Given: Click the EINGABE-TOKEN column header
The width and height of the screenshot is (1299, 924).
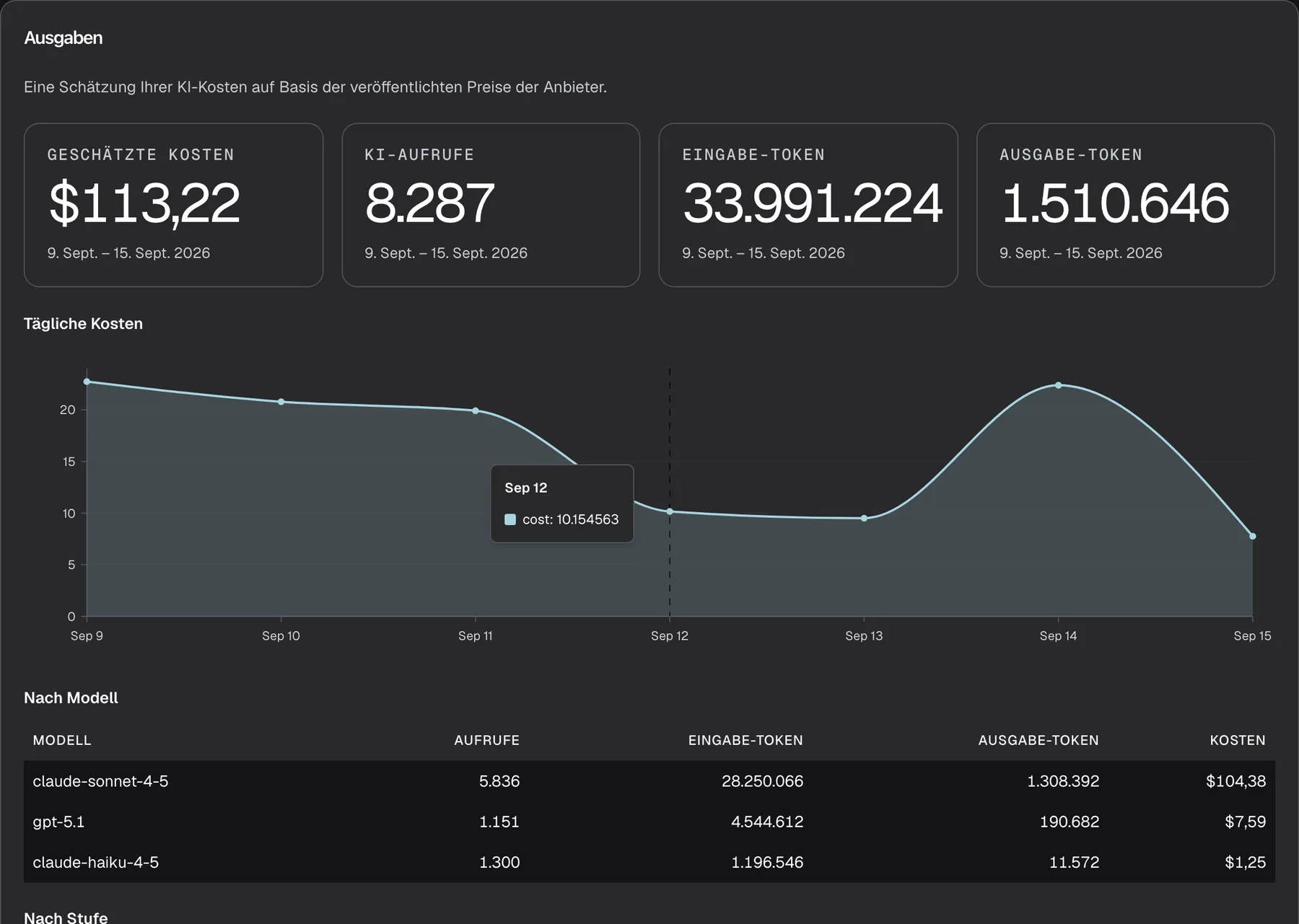Looking at the screenshot, I should coord(745,740).
